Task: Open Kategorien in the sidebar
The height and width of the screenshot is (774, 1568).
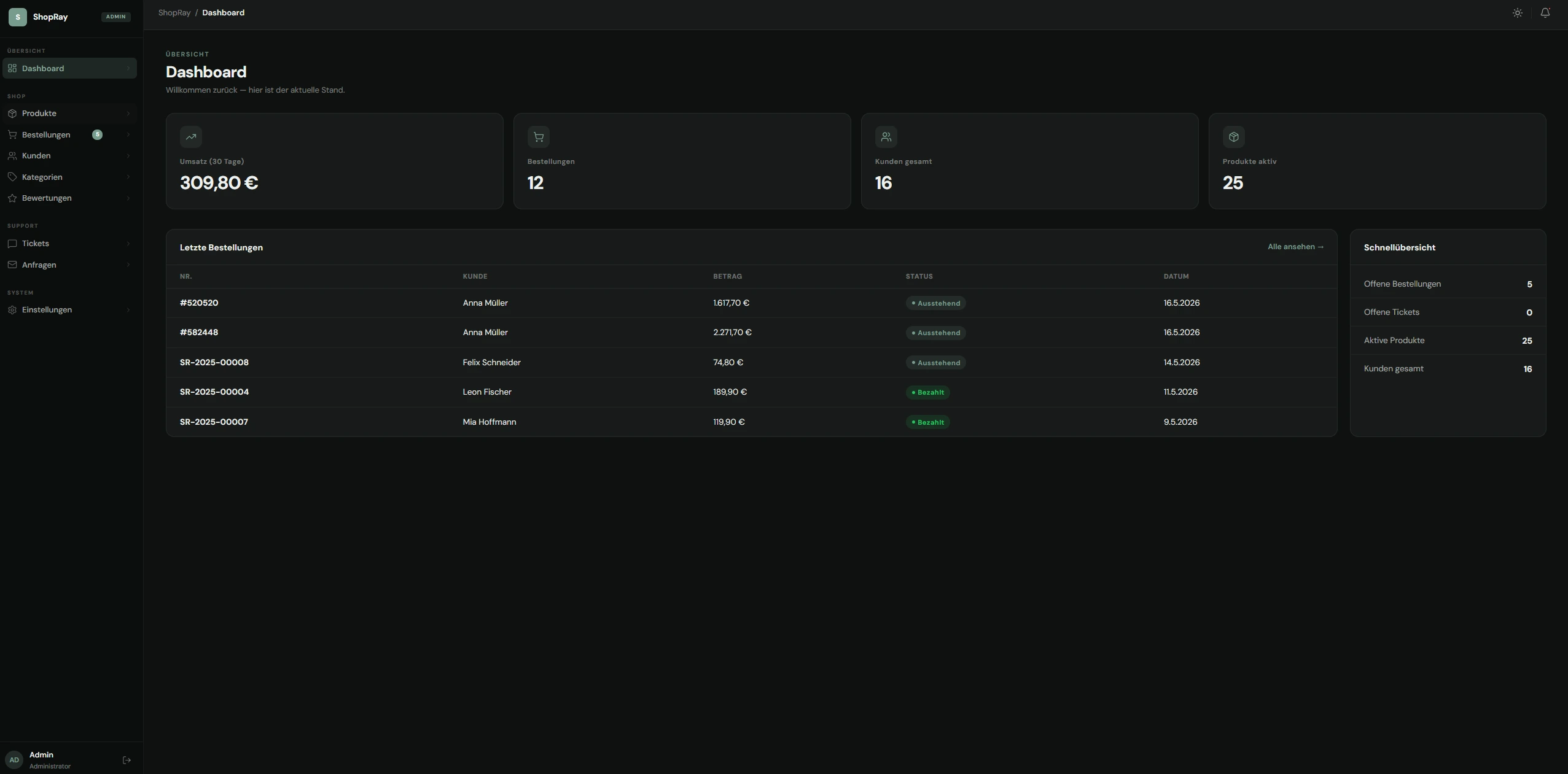Action: pyautogui.click(x=69, y=177)
